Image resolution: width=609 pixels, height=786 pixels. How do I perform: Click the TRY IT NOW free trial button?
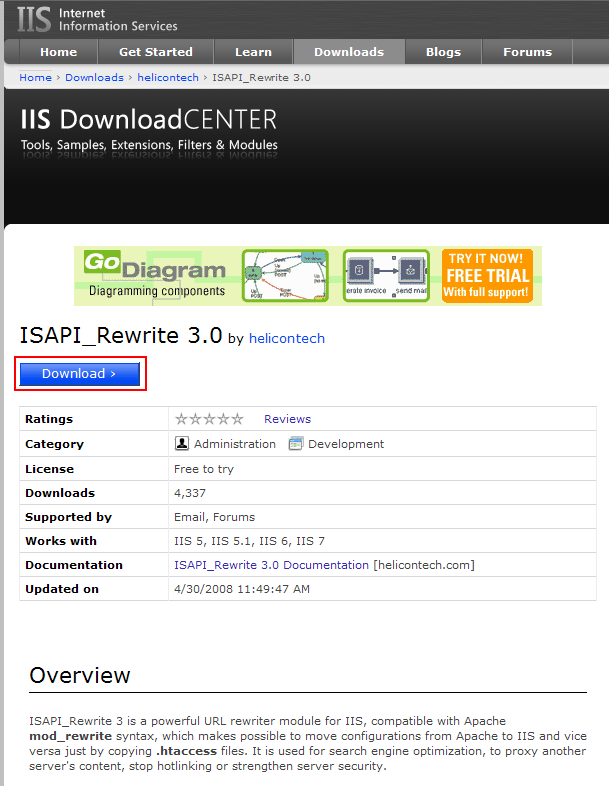487,276
